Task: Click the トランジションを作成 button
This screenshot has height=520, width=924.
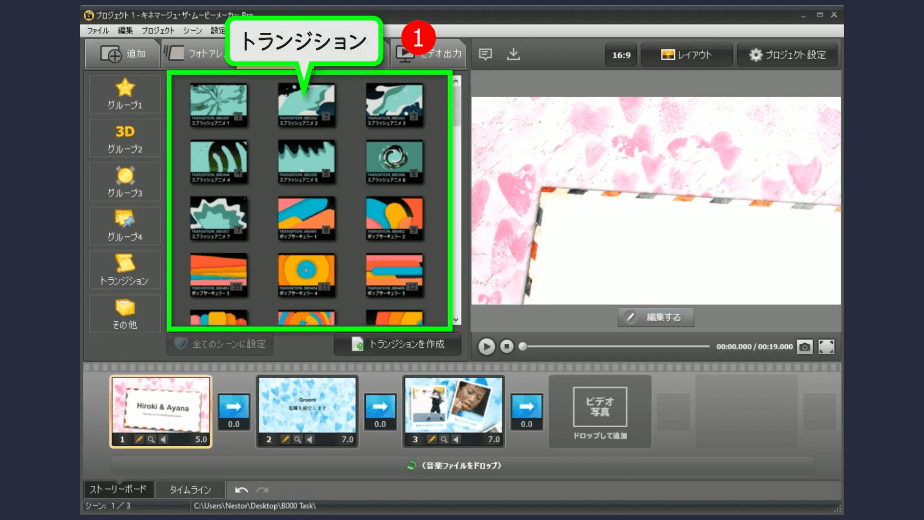Action: pos(397,344)
